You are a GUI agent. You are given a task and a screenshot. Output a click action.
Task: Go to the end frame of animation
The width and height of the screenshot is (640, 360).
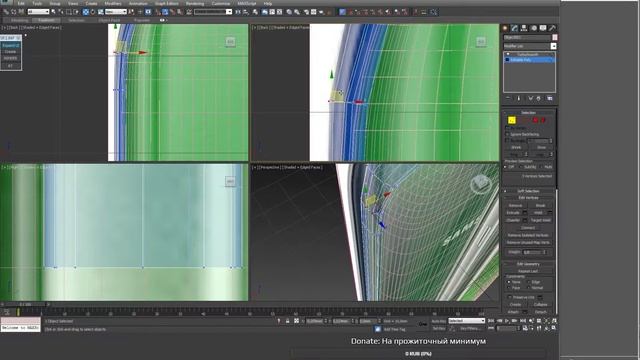(522, 321)
